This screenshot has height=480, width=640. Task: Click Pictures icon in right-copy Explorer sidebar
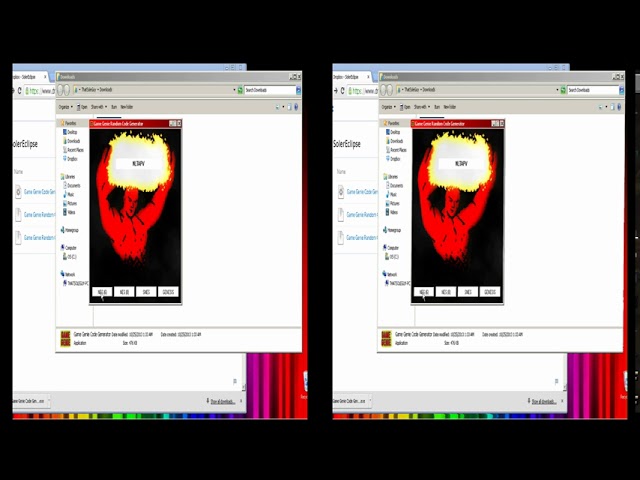(x=387, y=203)
